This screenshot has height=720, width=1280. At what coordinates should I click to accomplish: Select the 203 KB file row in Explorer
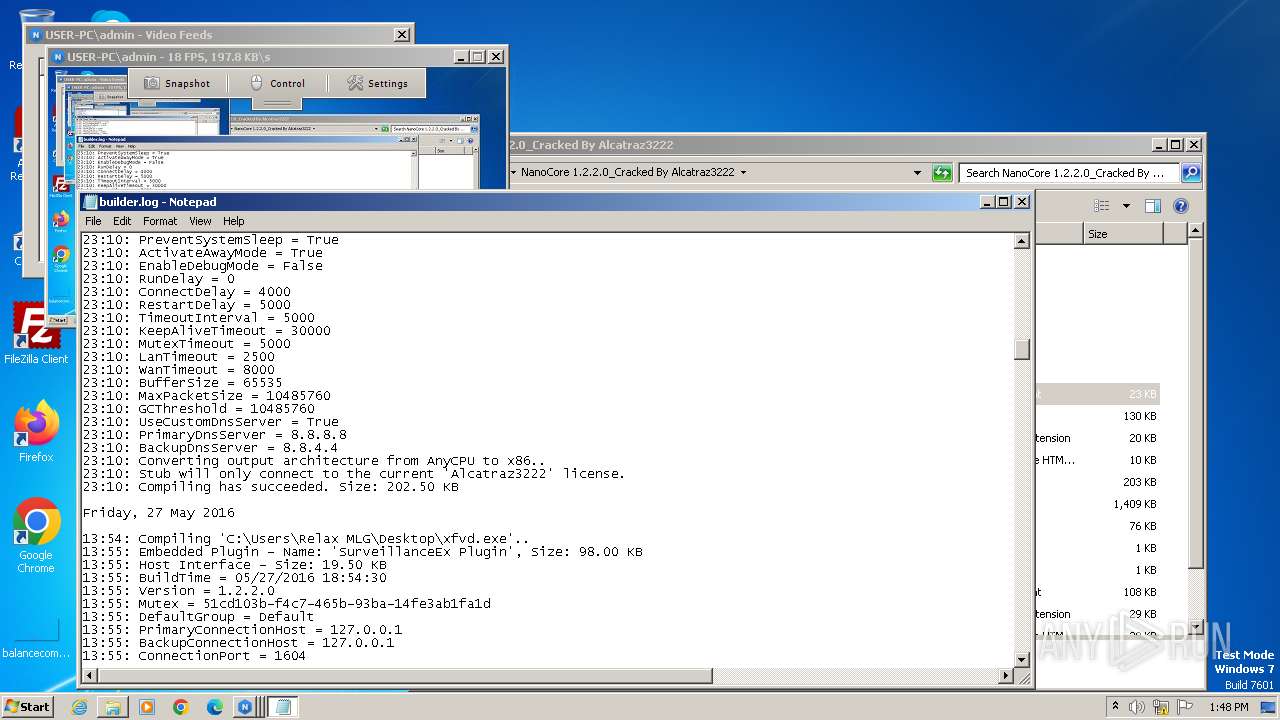pyautogui.click(x=1097, y=482)
